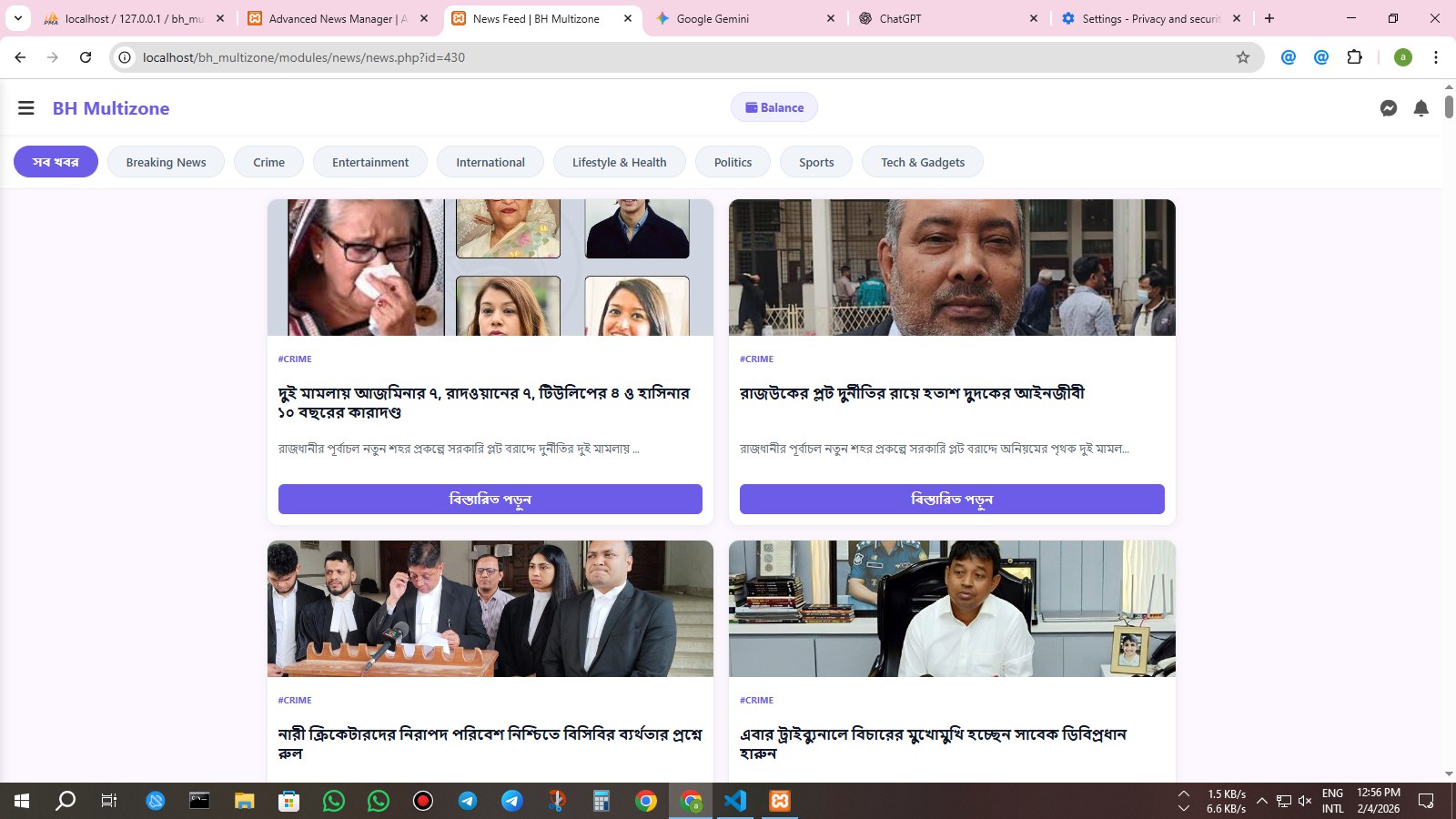Open XAMPP from the taskbar
This screenshot has height=819, width=1456.
(780, 801)
